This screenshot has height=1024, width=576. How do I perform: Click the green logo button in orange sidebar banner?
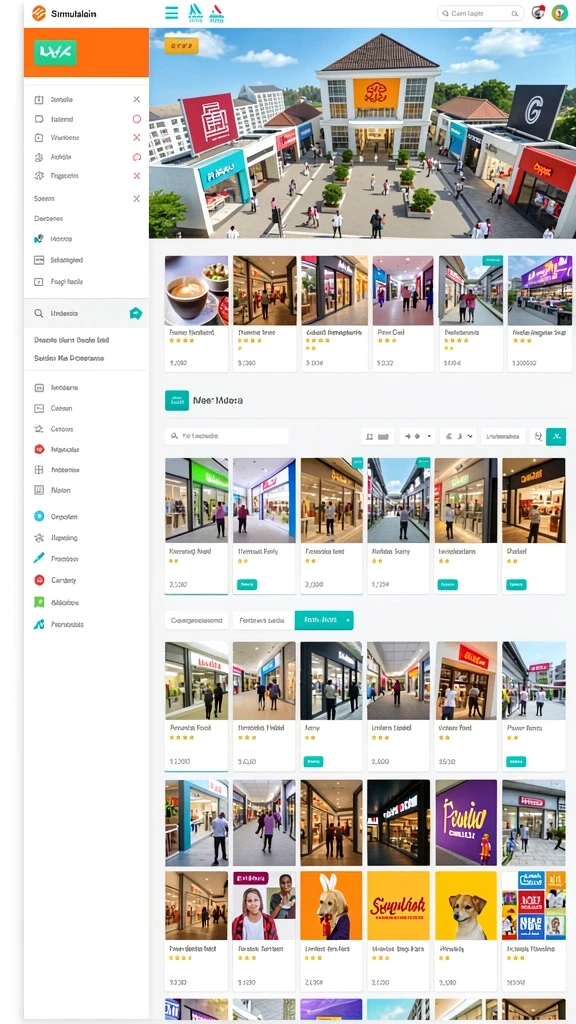click(56, 53)
